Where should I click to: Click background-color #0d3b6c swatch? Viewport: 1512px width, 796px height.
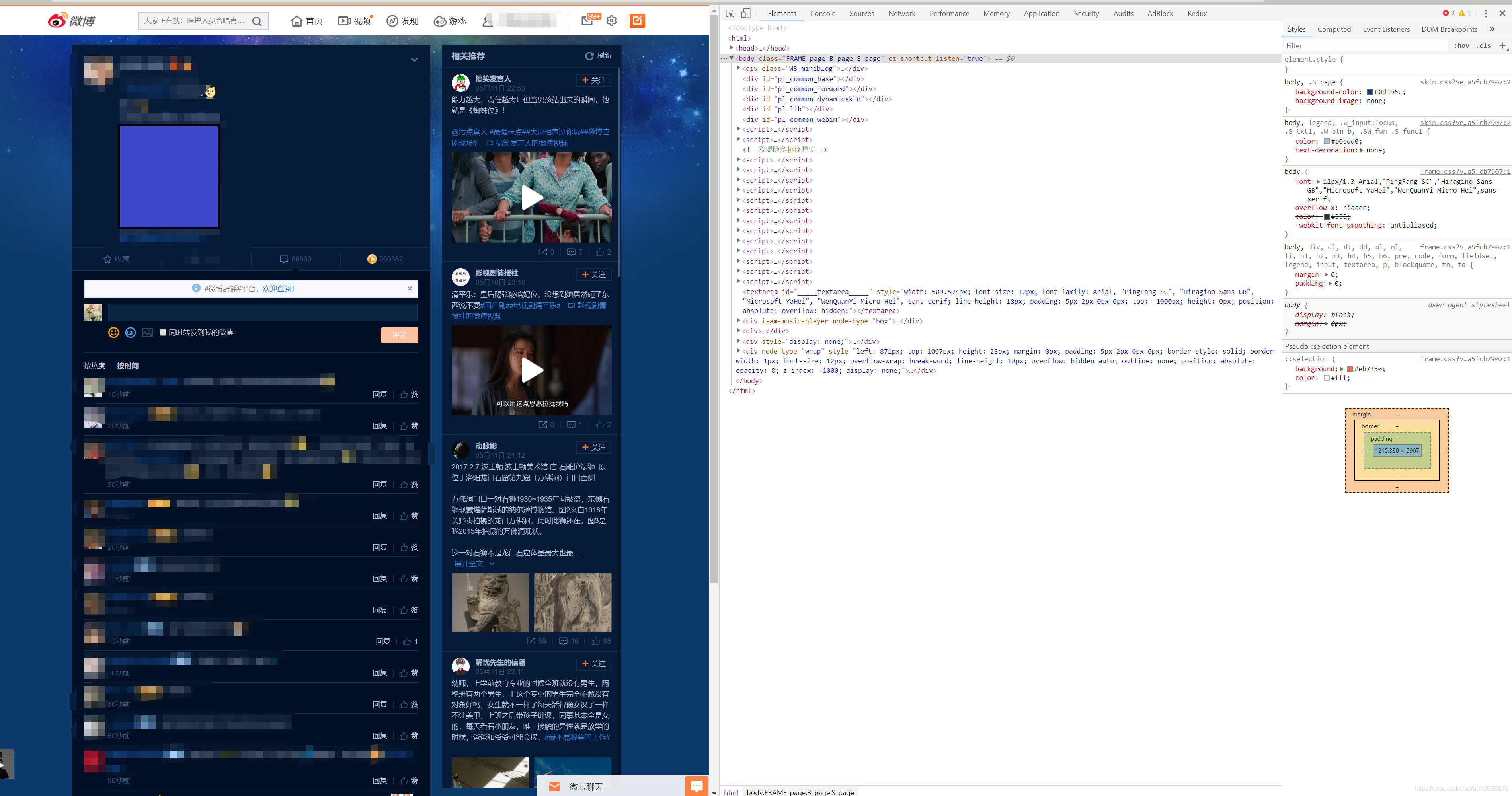click(1370, 92)
